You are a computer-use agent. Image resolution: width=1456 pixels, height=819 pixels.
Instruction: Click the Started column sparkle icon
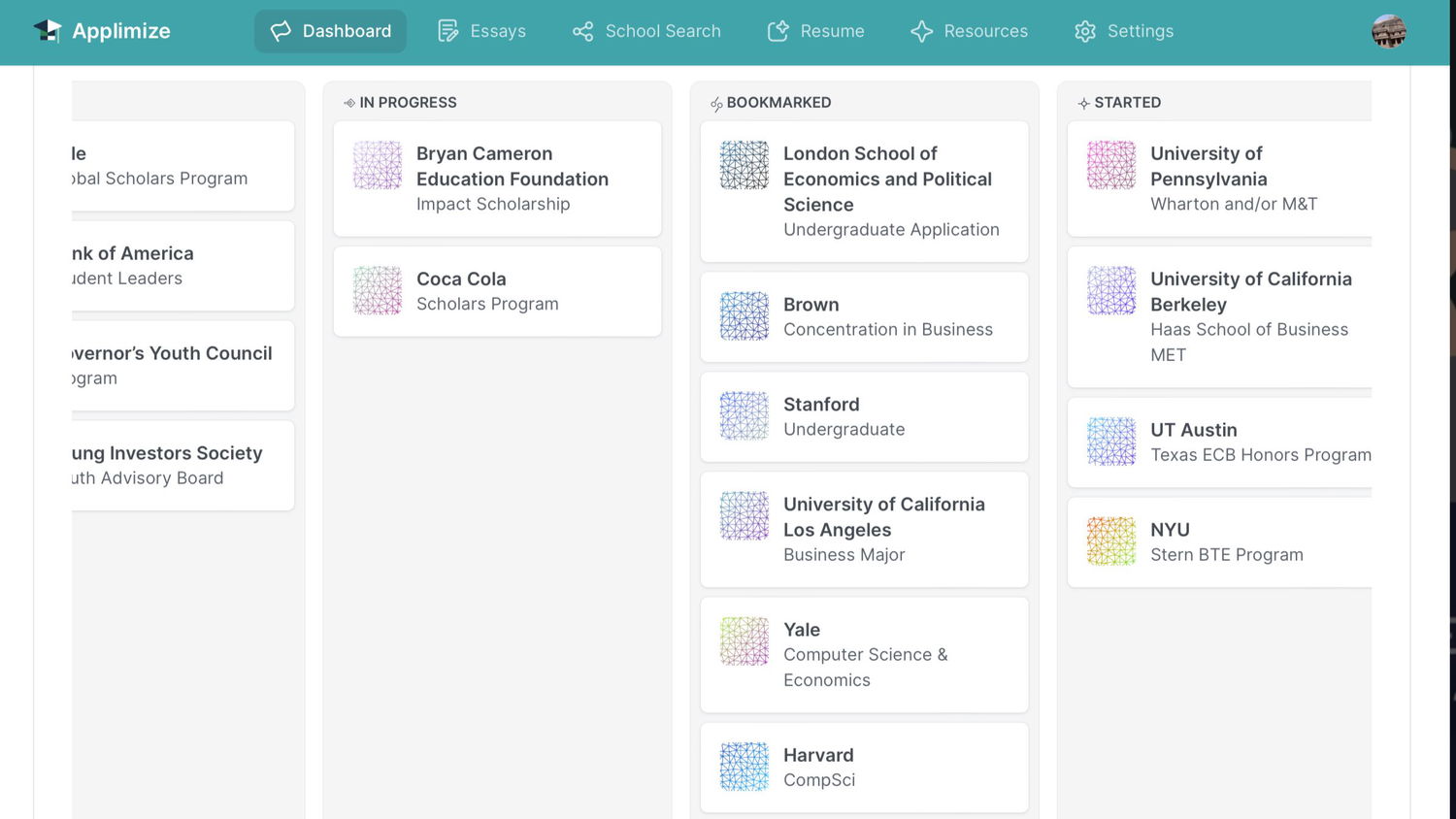(x=1083, y=103)
